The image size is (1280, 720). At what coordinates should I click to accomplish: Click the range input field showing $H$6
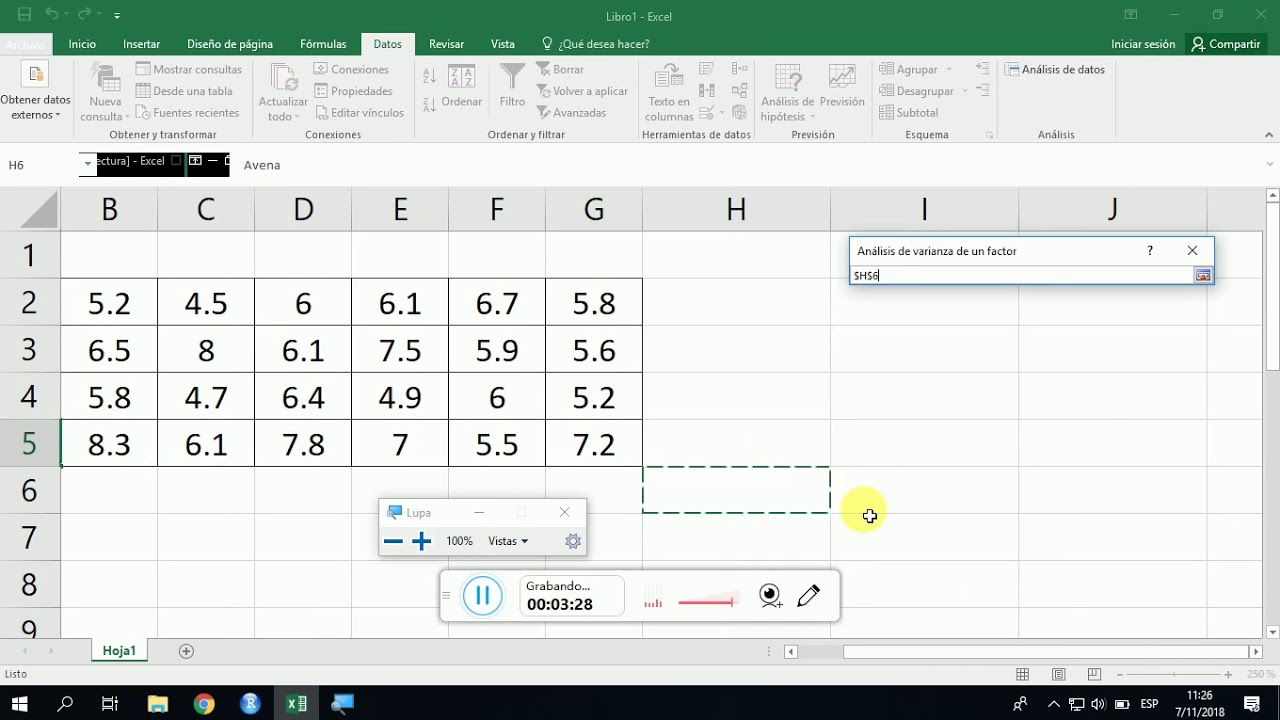pyautogui.click(x=1022, y=275)
